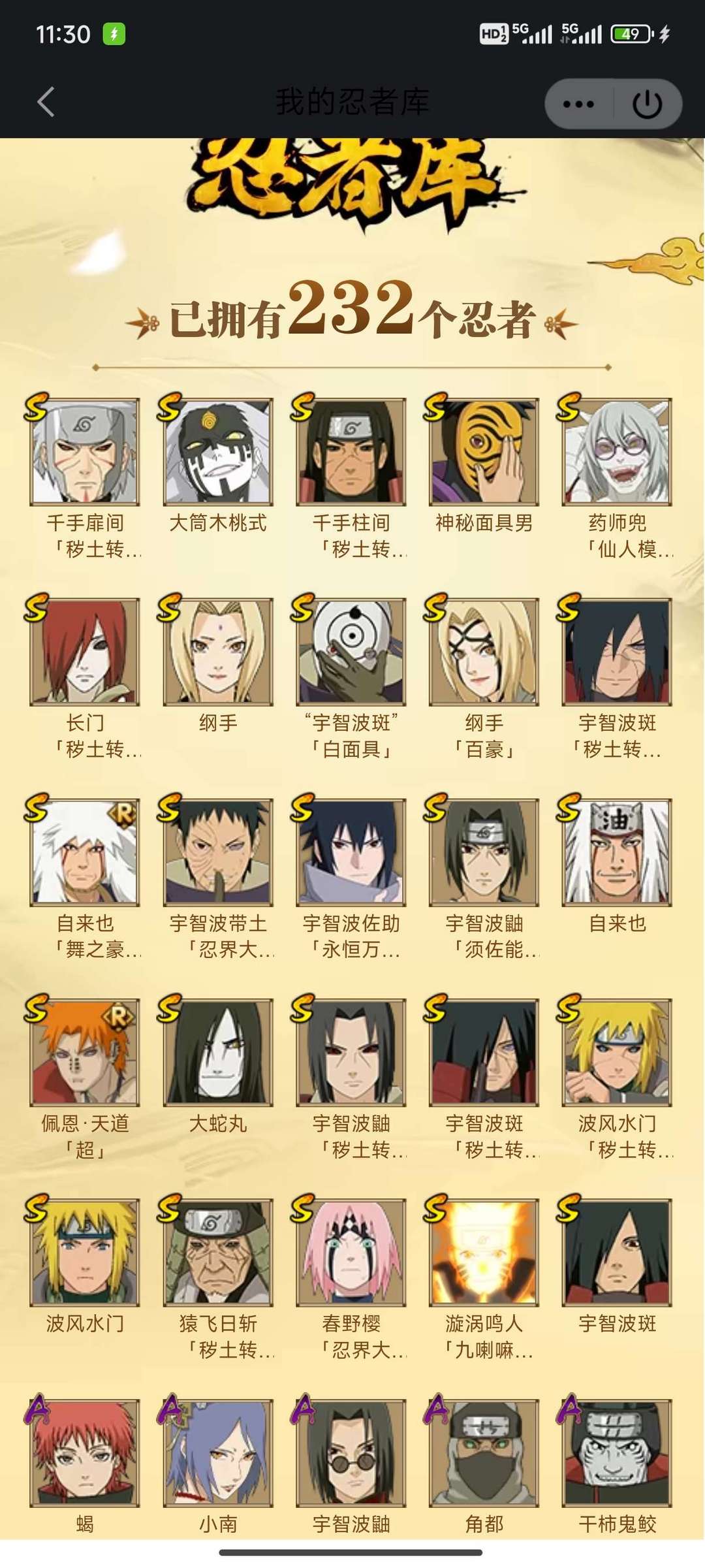The height and width of the screenshot is (1568, 705).
Task: Open 漩涡鸣人「九喇嘛…」 glowing portrait
Action: (x=484, y=1253)
